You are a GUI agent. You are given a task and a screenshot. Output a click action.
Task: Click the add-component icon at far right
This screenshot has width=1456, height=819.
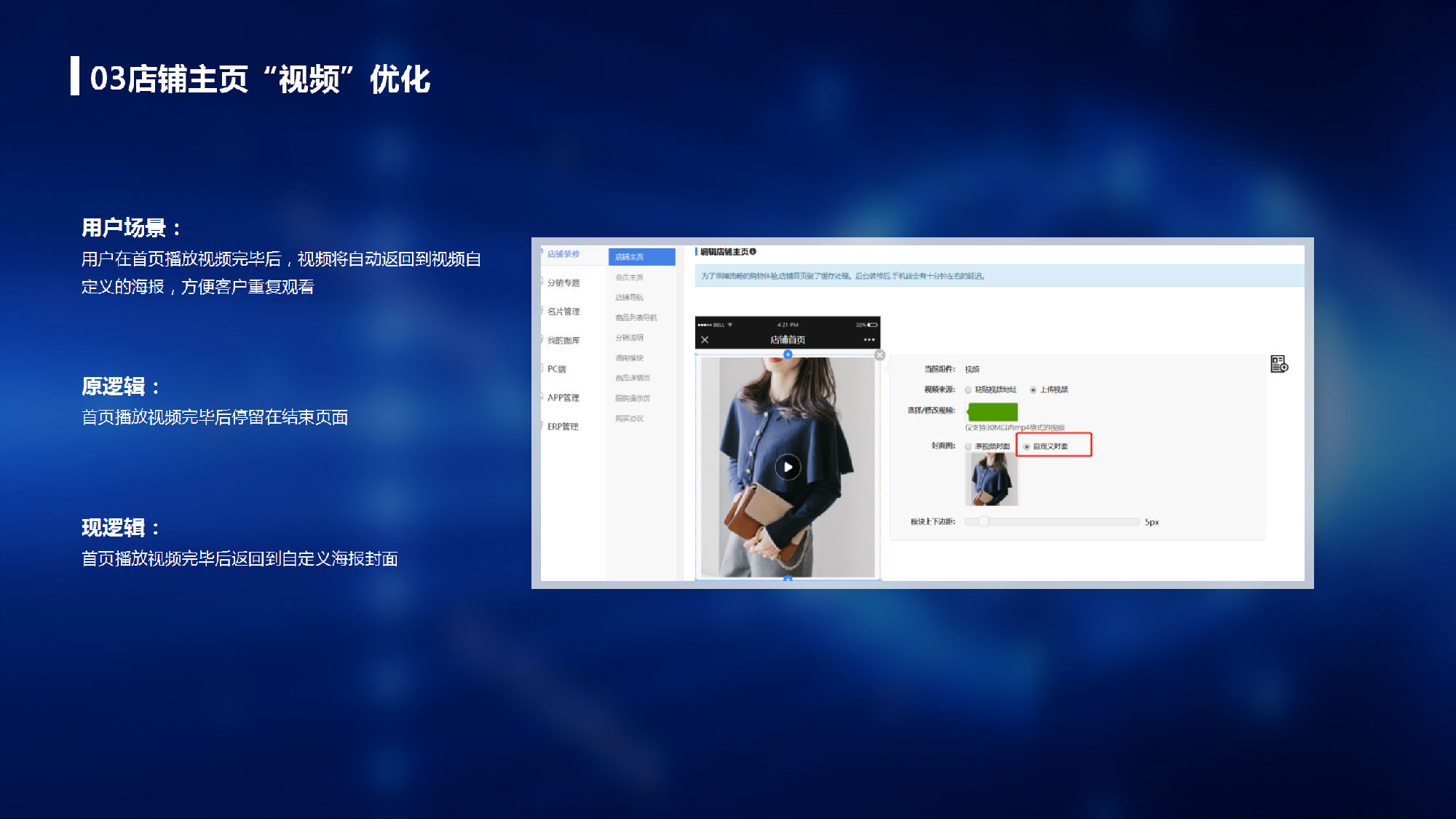pos(1279,364)
